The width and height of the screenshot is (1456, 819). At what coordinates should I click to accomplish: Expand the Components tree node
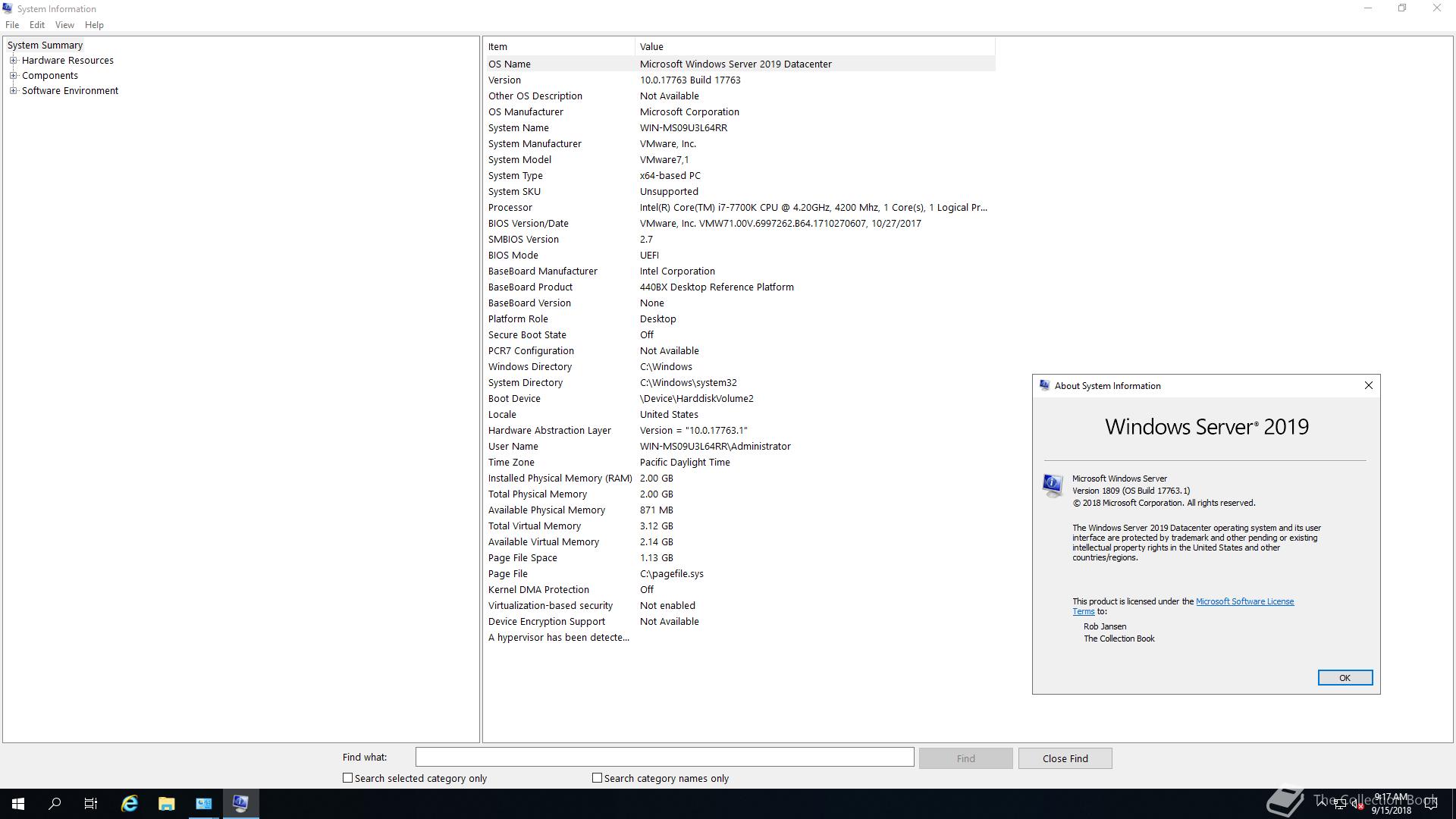point(13,75)
